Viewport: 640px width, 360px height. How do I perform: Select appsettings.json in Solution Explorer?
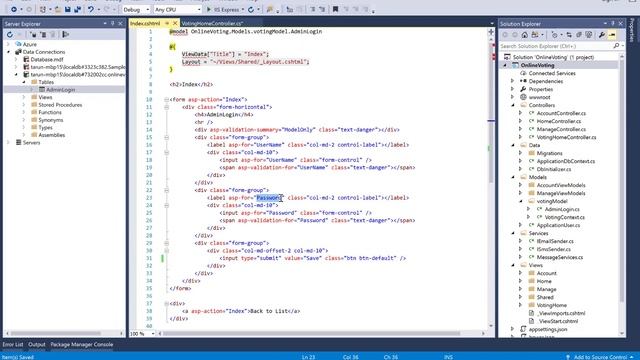pos(548,329)
